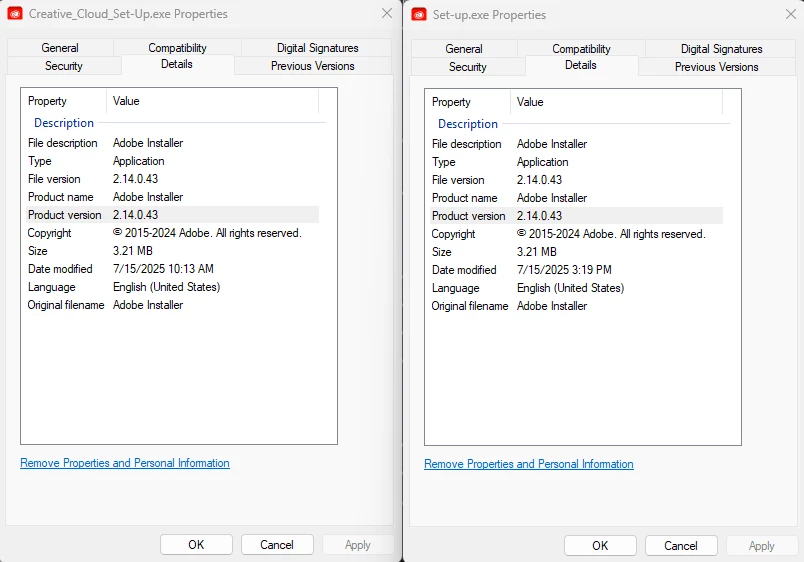Select Details tab in Set-up.exe Properties
Screen dimensions: 804x562
[581, 65]
